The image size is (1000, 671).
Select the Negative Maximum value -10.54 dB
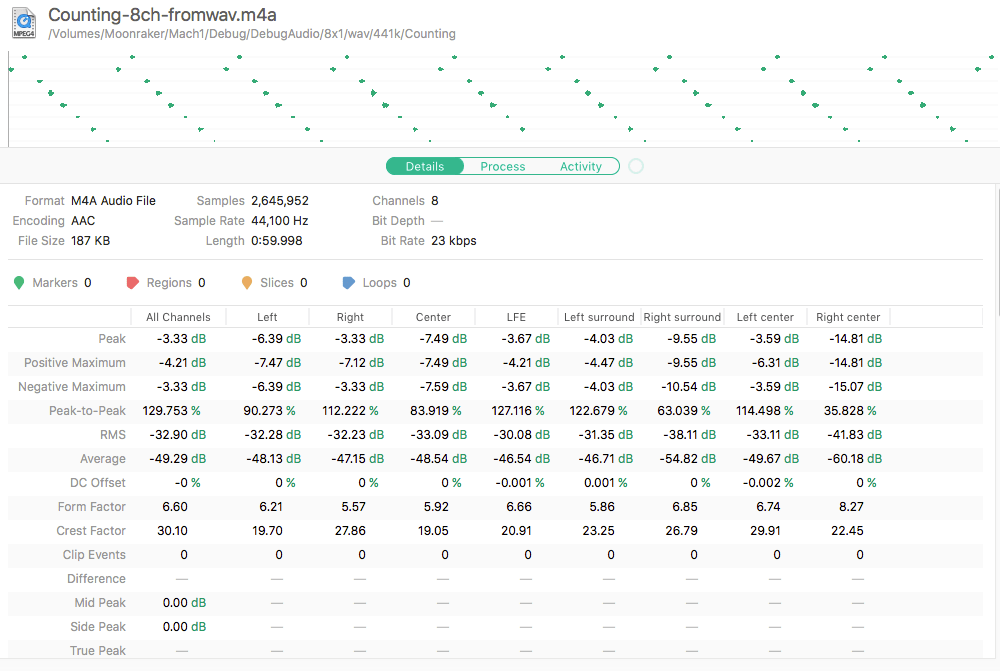tap(688, 387)
